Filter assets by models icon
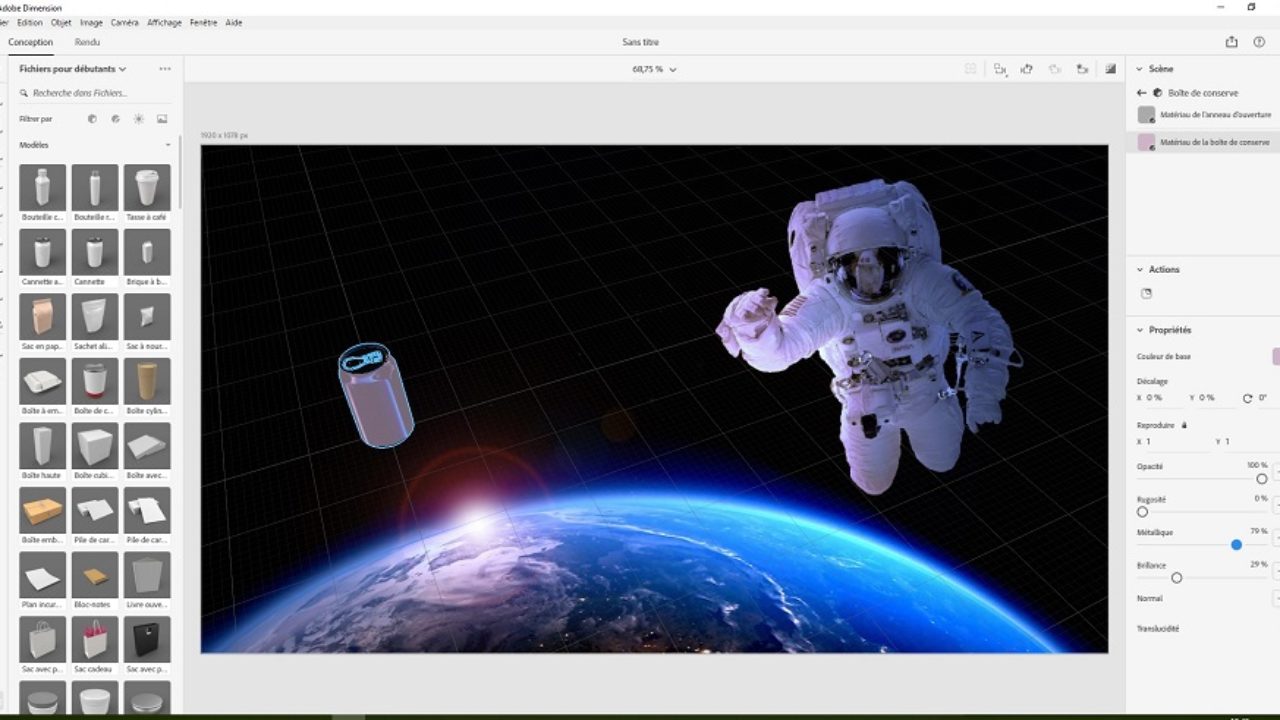The image size is (1280, 720). pyautogui.click(x=92, y=119)
